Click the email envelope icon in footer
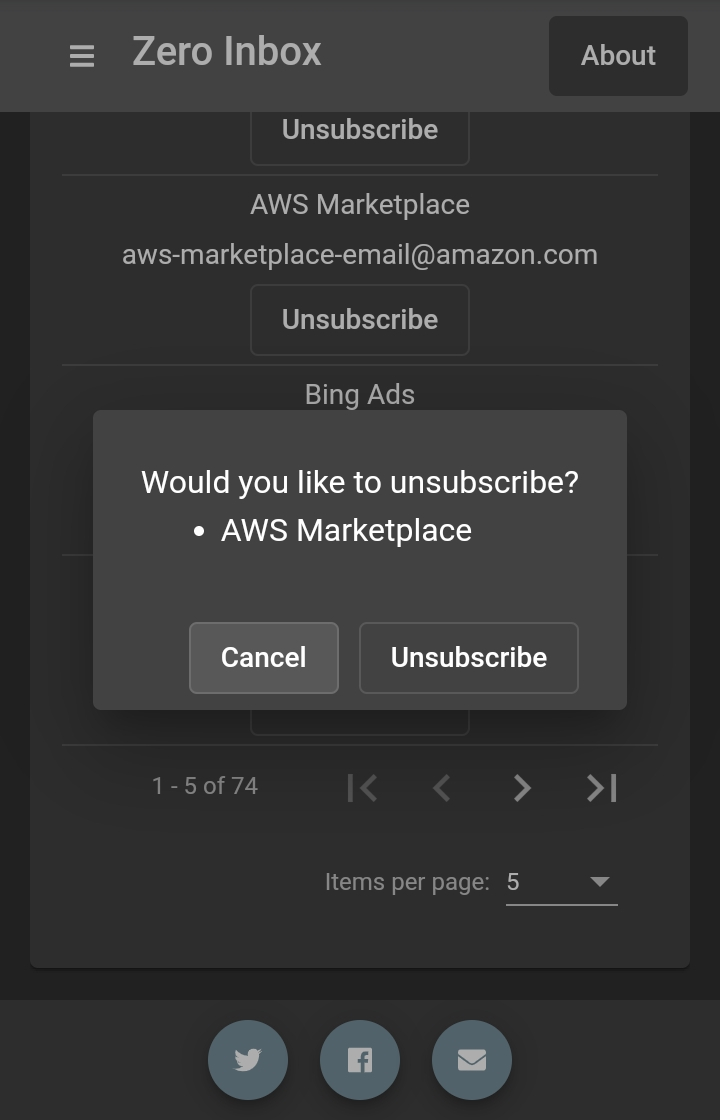This screenshot has width=720, height=1120. [472, 1060]
